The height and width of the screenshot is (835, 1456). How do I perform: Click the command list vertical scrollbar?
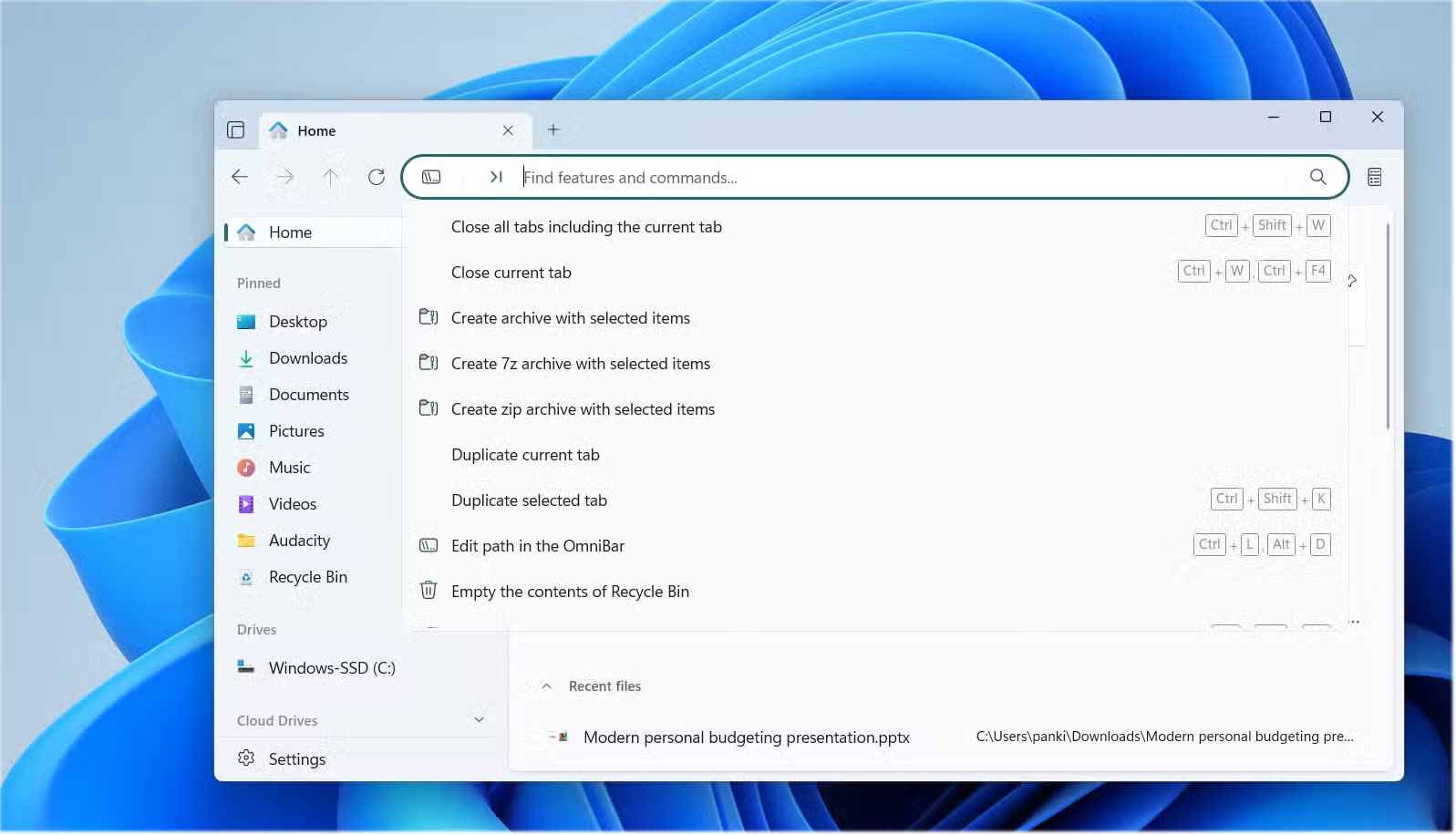[1388, 326]
